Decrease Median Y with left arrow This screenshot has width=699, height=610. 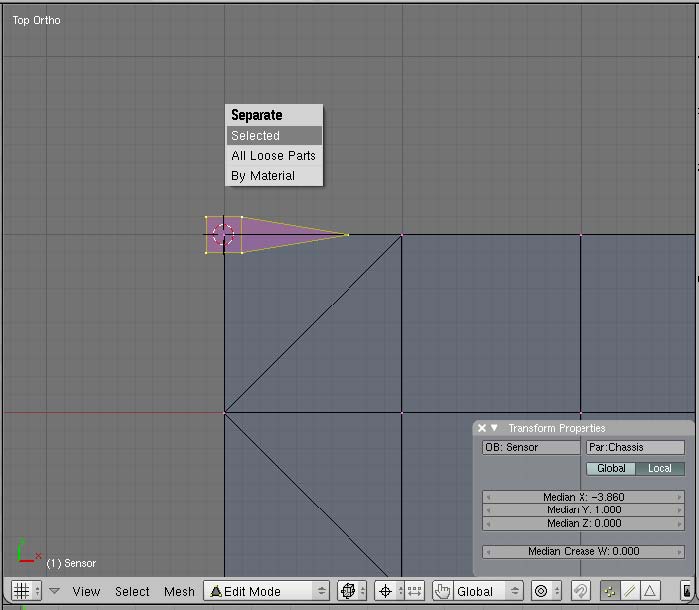(488, 510)
